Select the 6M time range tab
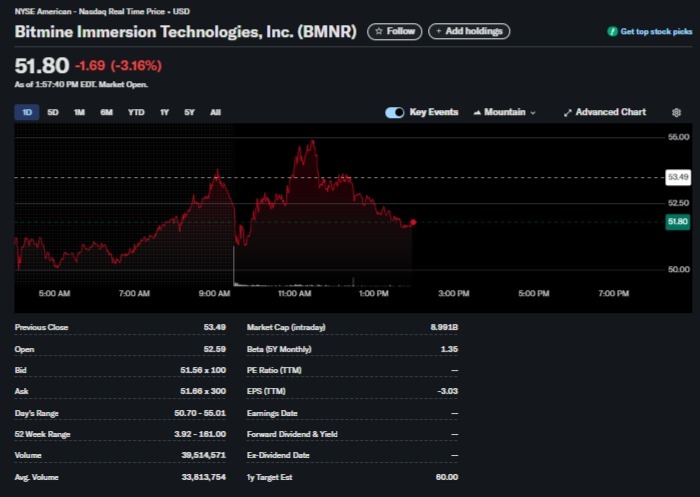 (x=106, y=112)
